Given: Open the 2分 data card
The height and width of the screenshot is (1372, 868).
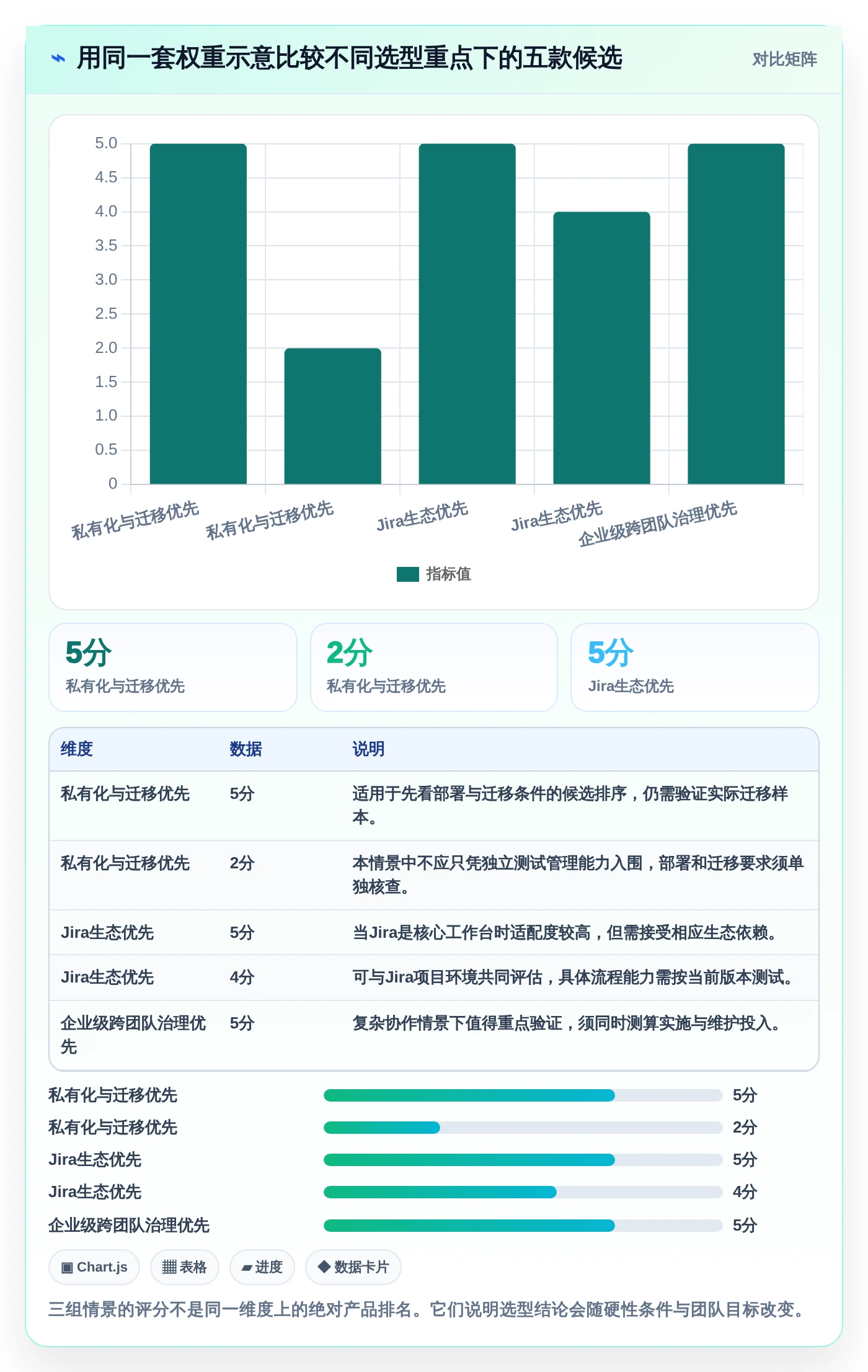Looking at the screenshot, I should [x=434, y=667].
